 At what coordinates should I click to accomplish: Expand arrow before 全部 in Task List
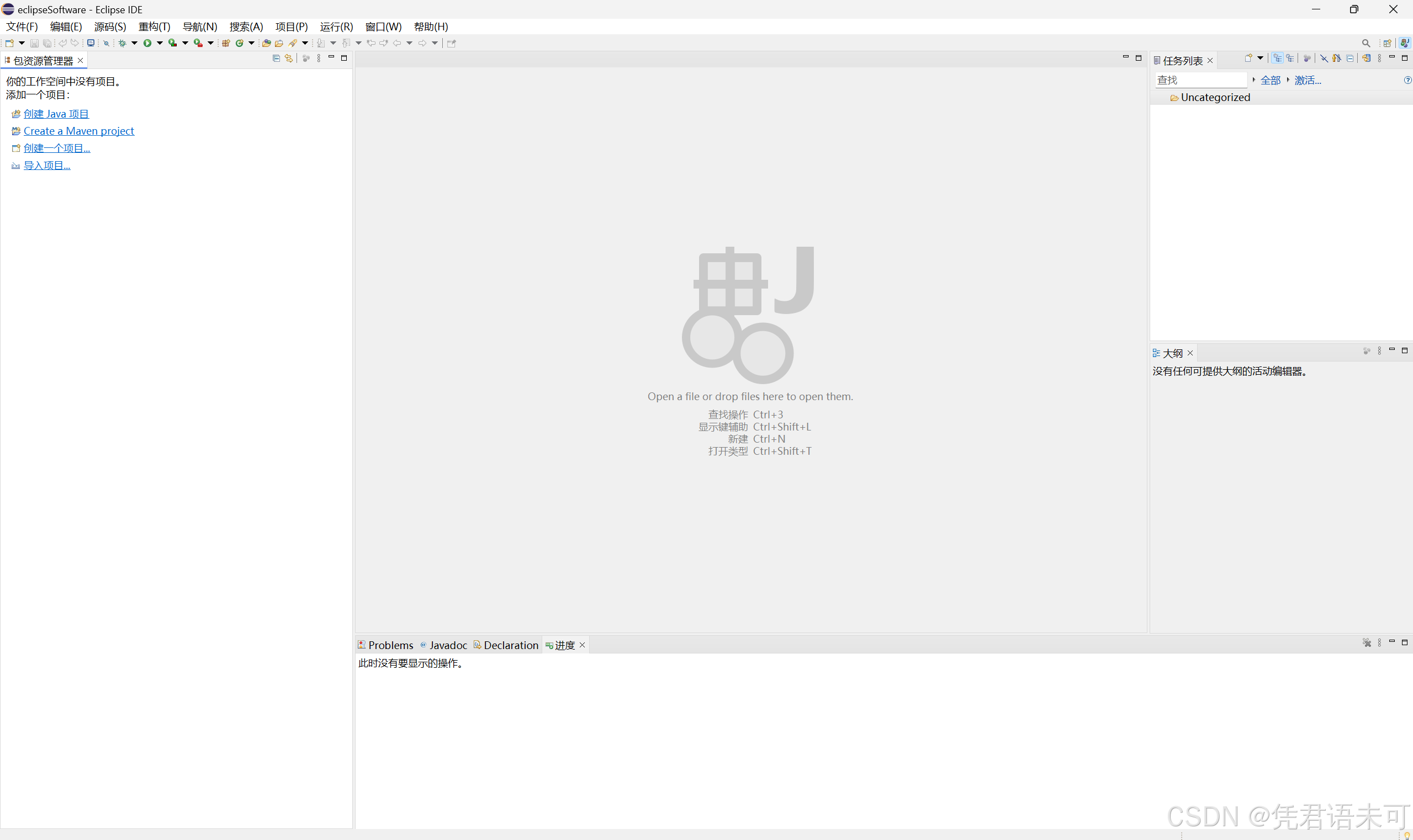1255,80
